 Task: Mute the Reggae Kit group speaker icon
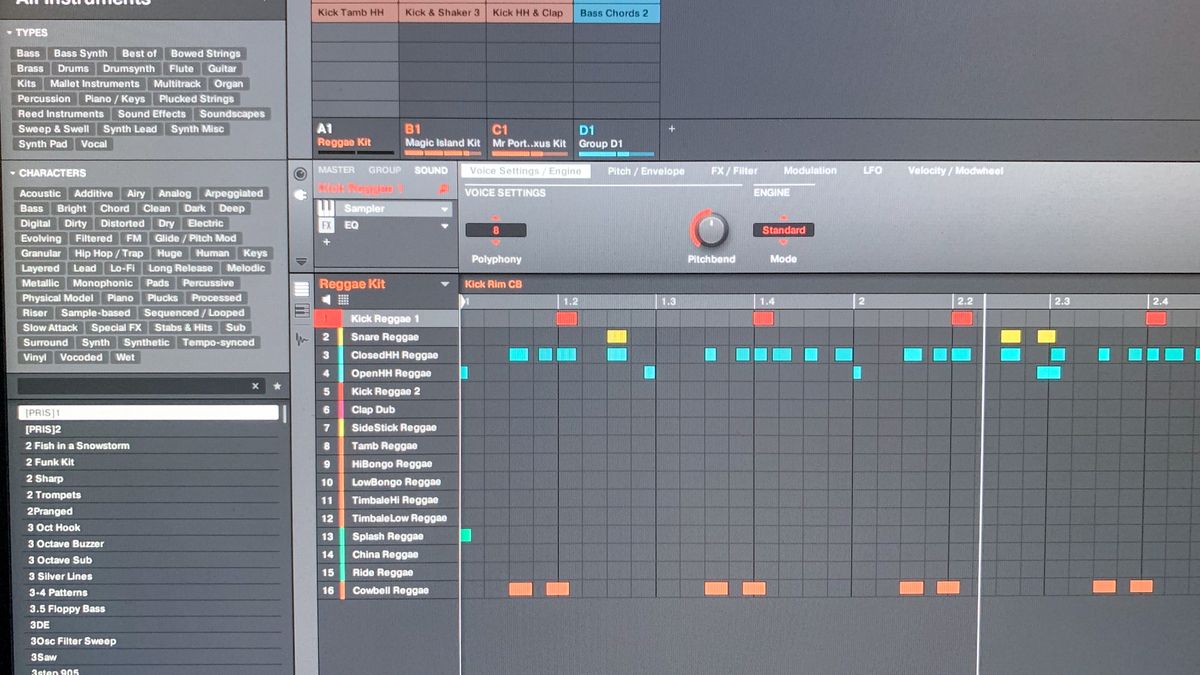(x=326, y=299)
